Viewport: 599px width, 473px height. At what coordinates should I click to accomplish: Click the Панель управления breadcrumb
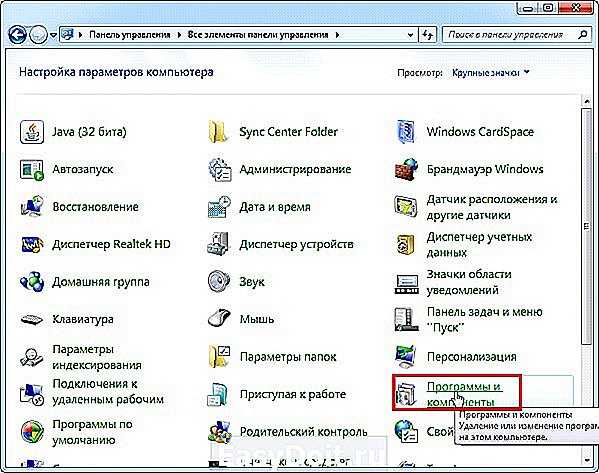[130, 35]
